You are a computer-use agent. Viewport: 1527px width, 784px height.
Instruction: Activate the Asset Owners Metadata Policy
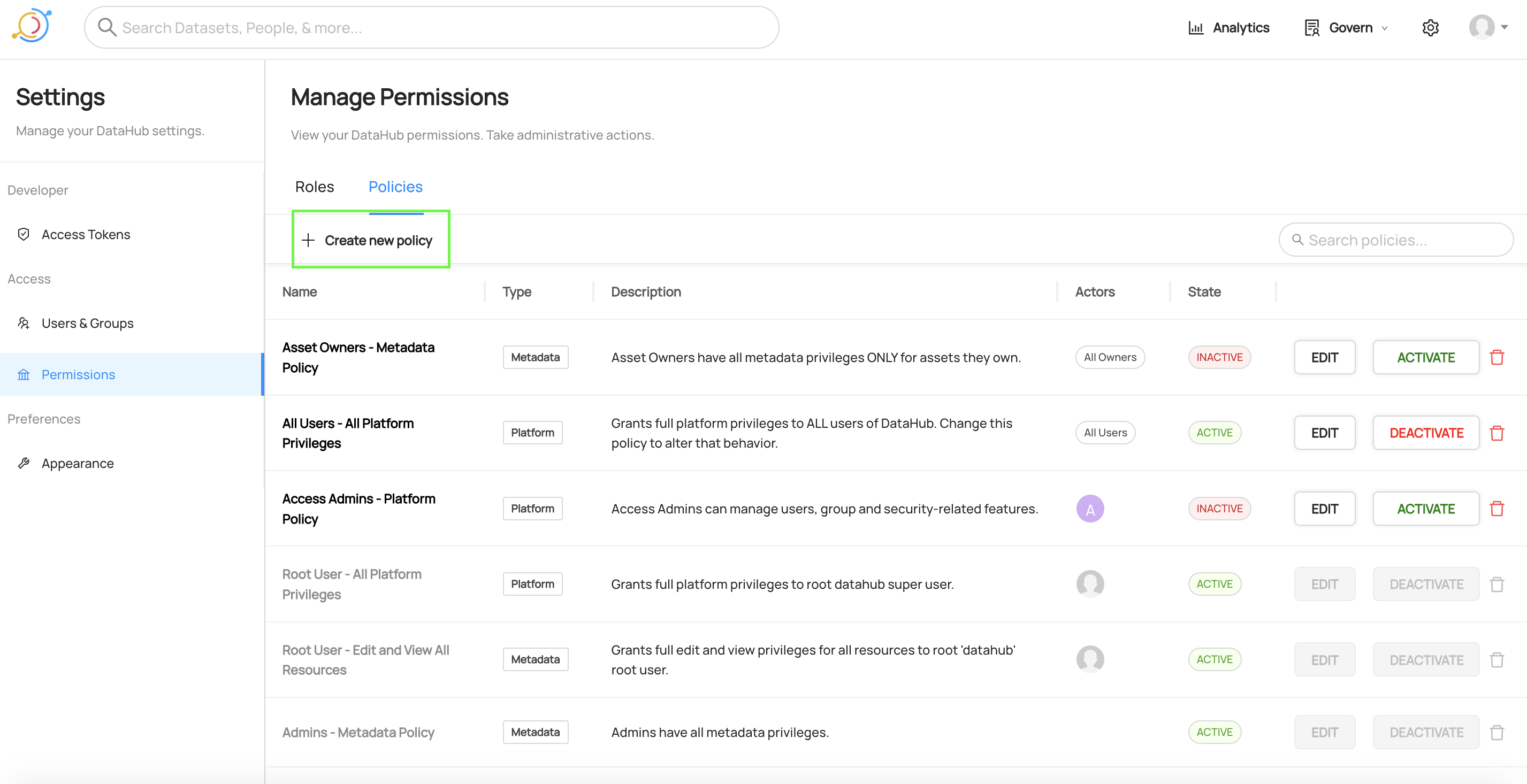1426,357
